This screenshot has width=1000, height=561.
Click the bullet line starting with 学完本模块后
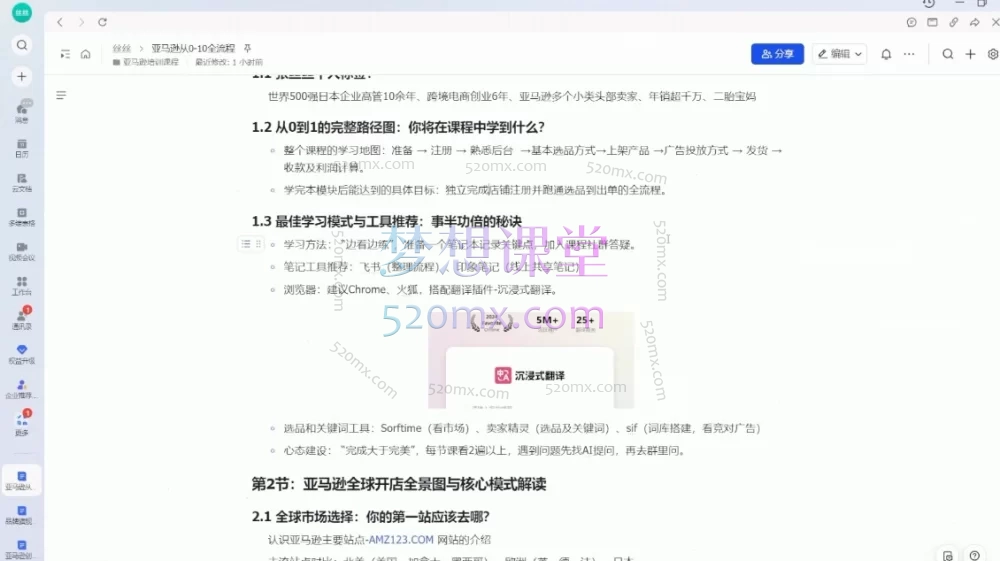point(476,190)
